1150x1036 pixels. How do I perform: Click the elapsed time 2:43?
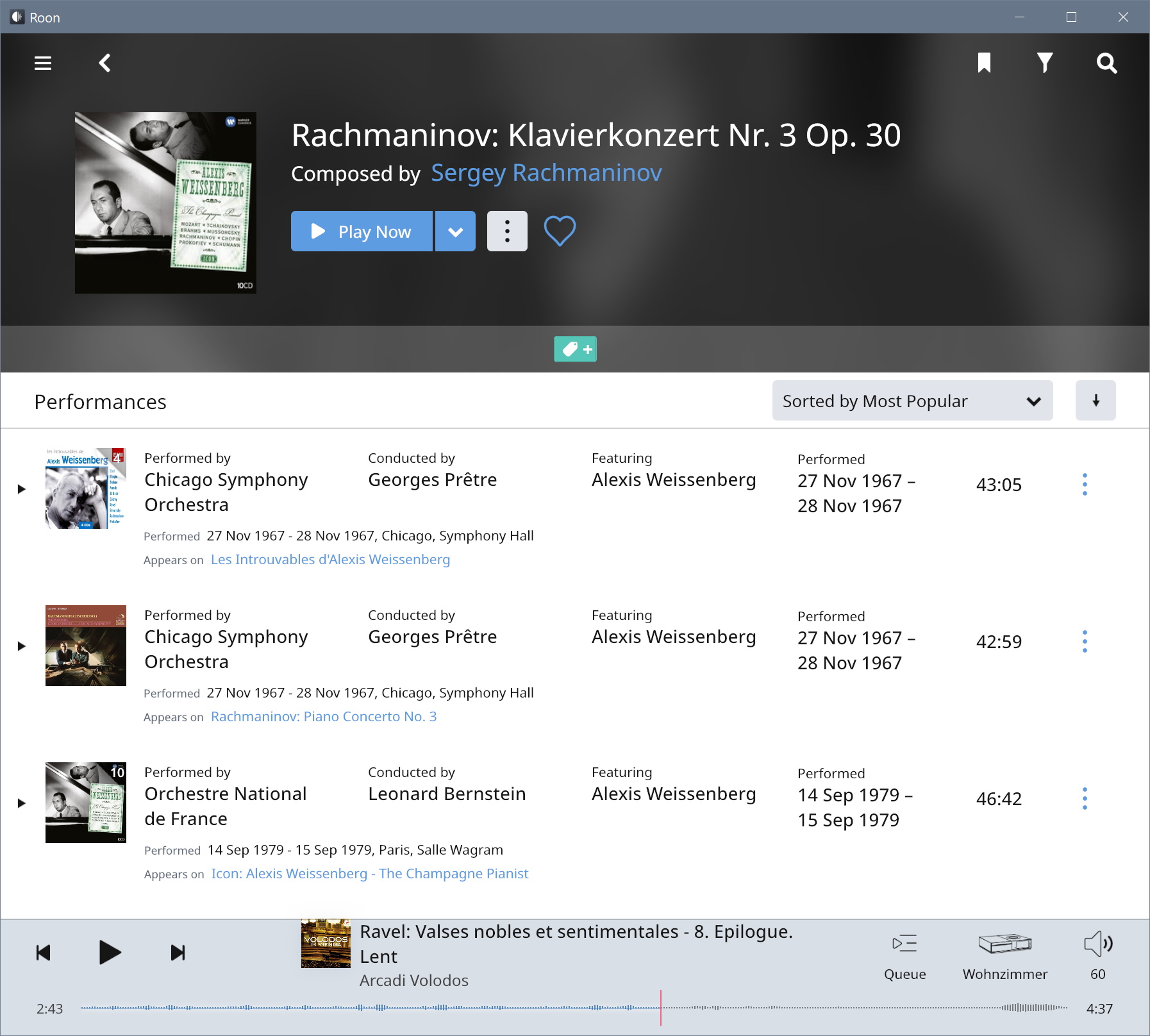[x=49, y=1009]
